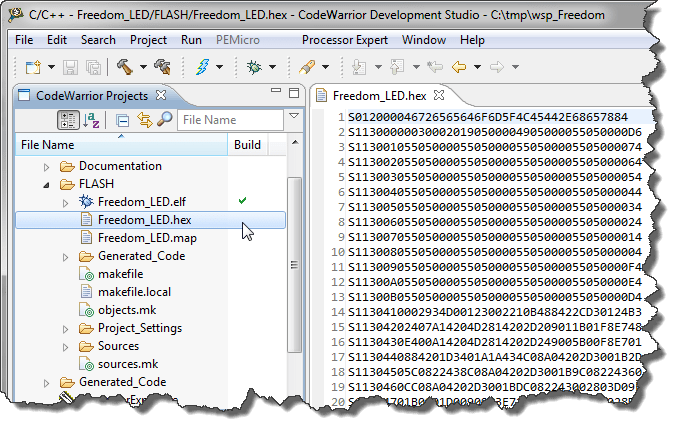Click the Documentation folder row
Screen dimensions: 684x435
[x=120, y=166]
